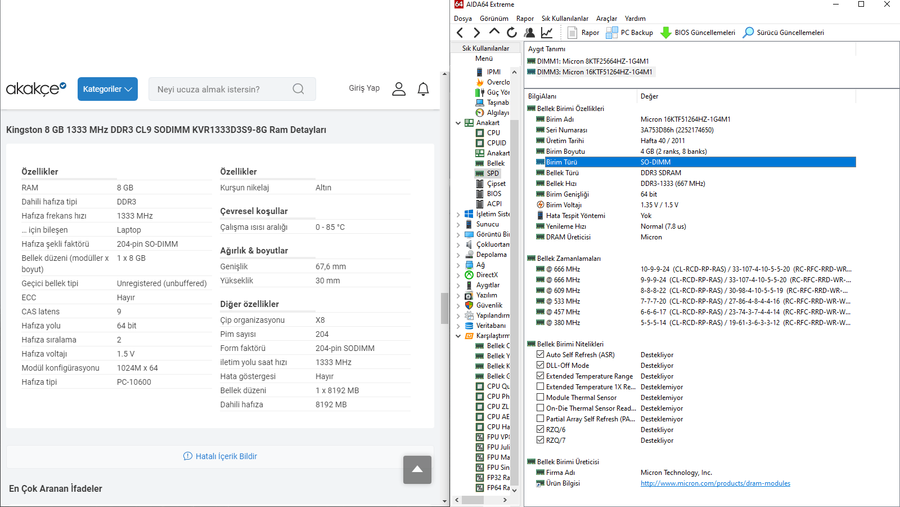Toggle Extended Temperature Range checkbox
Viewport: 900px width, 507px height.
click(x=540, y=376)
